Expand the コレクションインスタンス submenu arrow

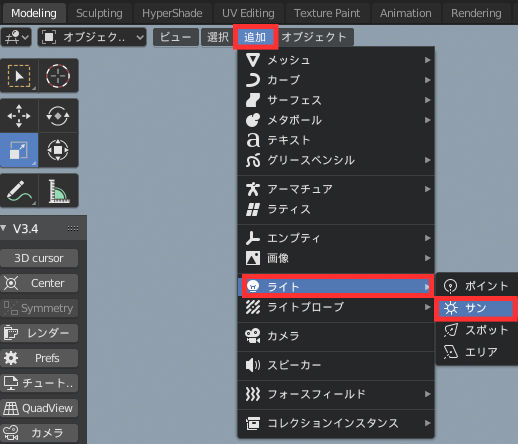427,423
